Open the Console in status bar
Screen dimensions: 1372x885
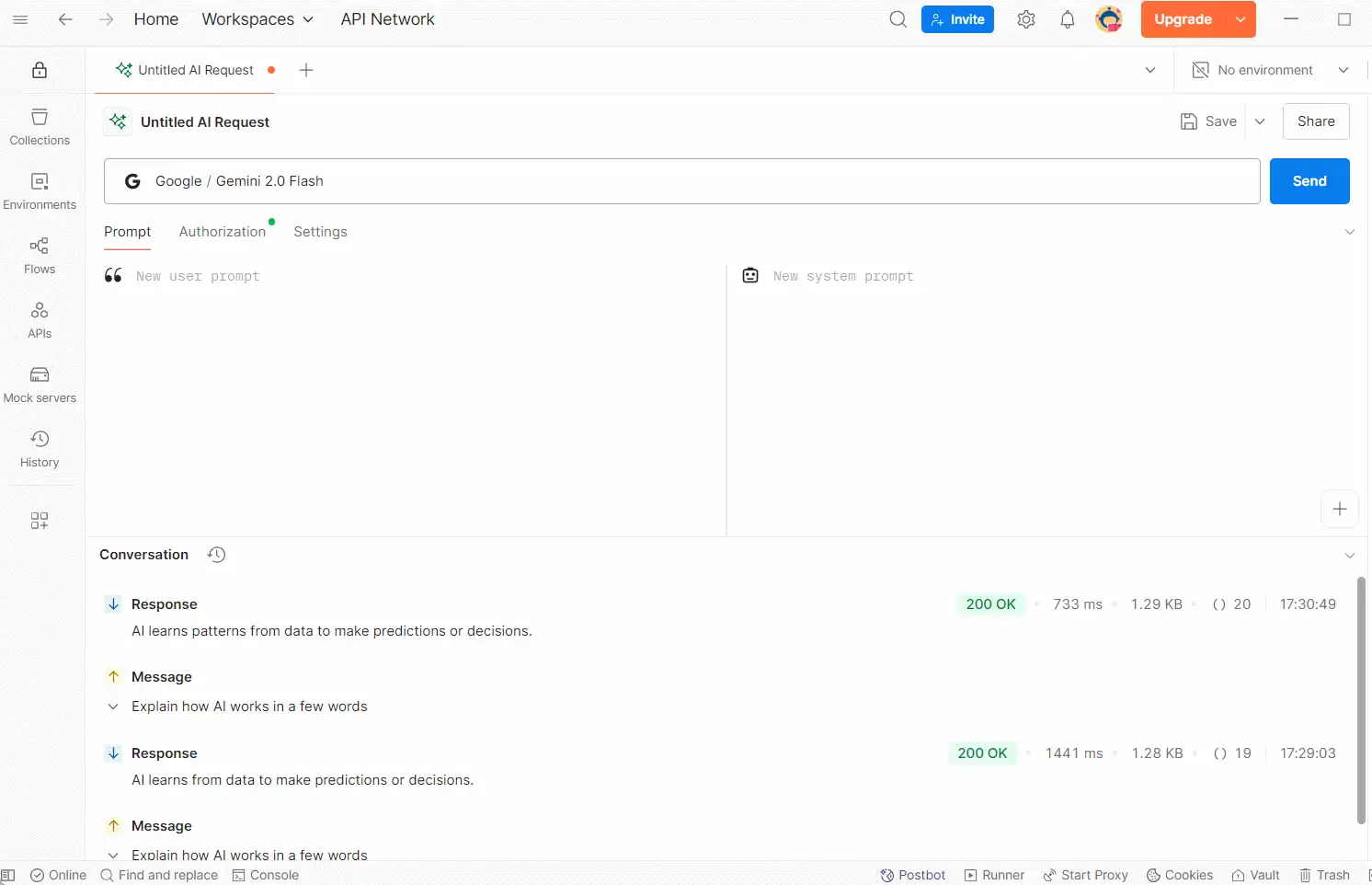(x=266, y=875)
